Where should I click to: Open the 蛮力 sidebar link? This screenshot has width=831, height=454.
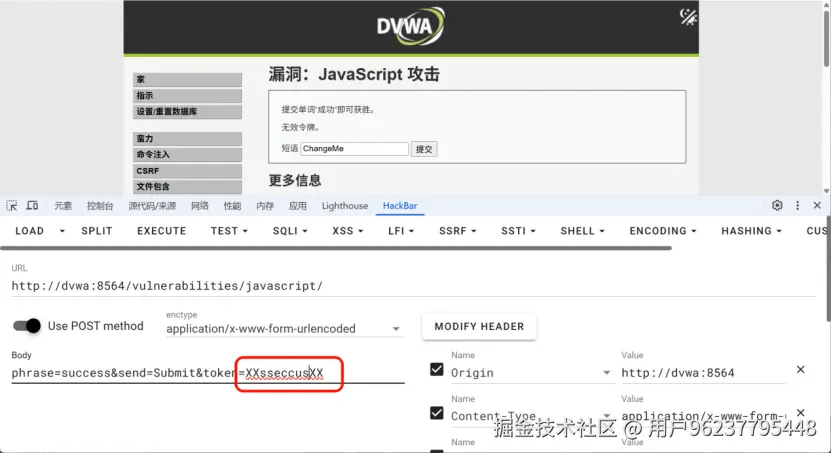click(188, 139)
